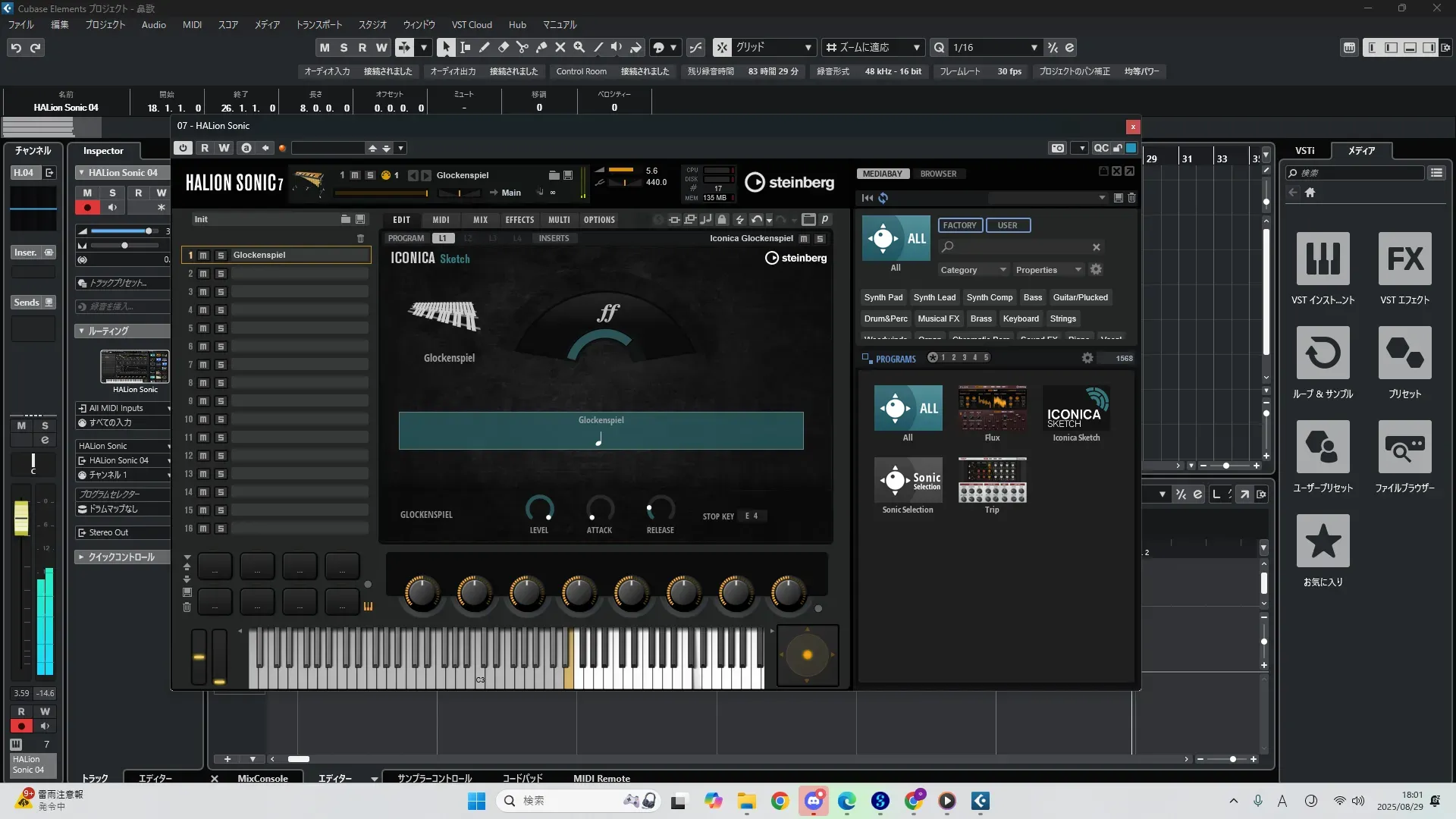
Task: Select the Eraser tool in toolbar
Action: [x=503, y=47]
